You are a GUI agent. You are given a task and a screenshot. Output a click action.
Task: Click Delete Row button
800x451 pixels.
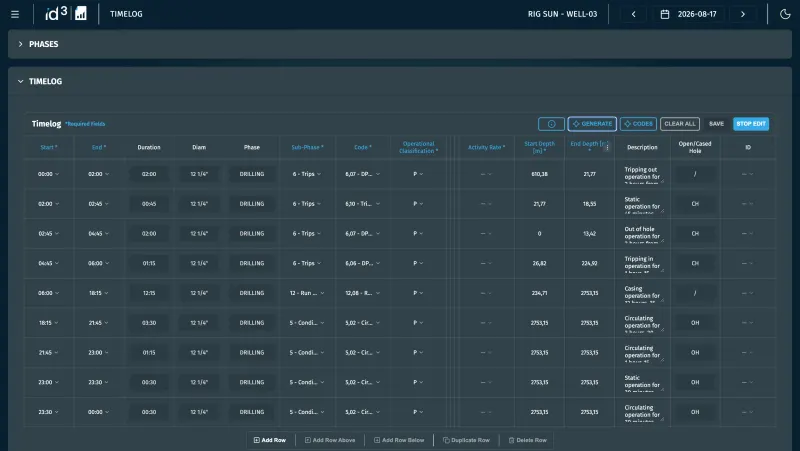coord(527,440)
